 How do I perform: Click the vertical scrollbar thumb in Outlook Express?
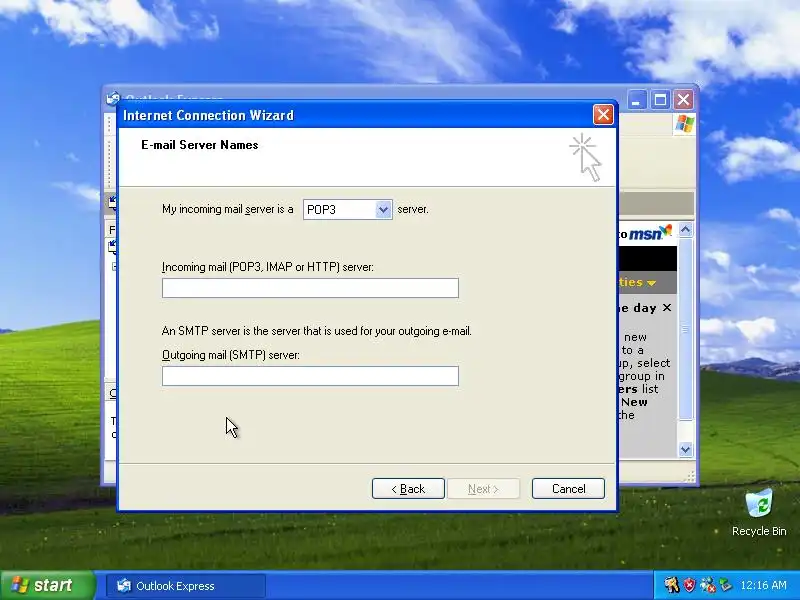pyautogui.click(x=685, y=329)
